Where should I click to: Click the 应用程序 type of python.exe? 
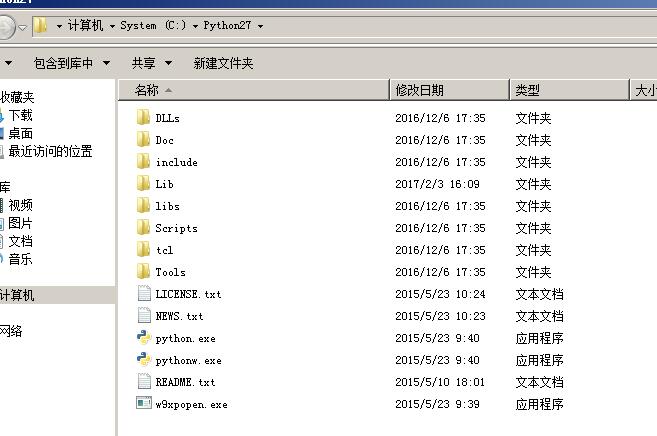(x=539, y=338)
